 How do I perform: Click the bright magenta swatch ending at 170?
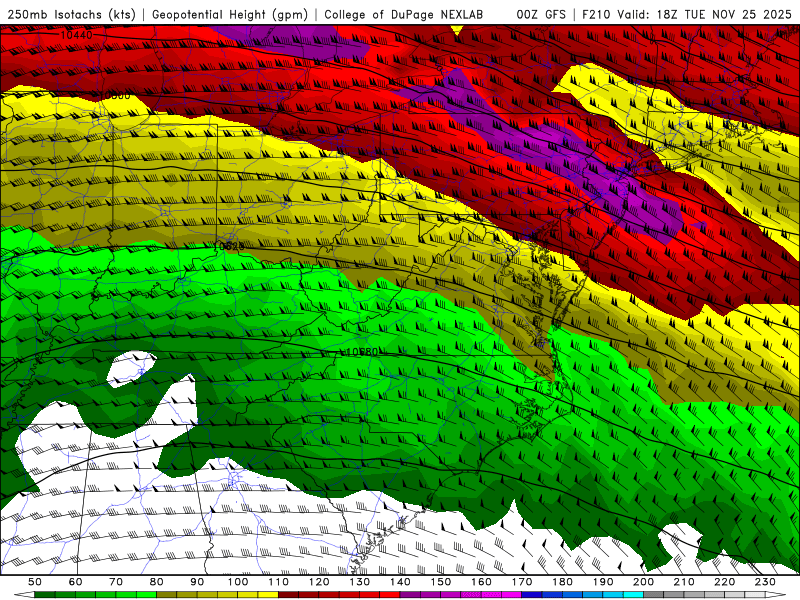coord(512,595)
